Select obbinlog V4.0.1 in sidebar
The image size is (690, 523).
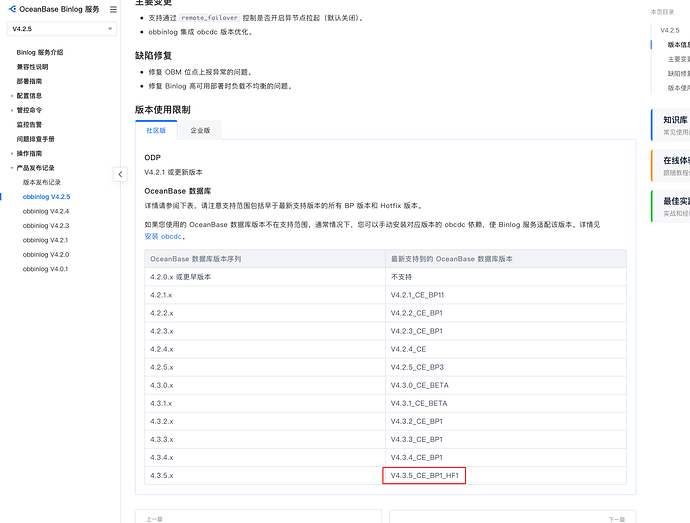click(45, 269)
